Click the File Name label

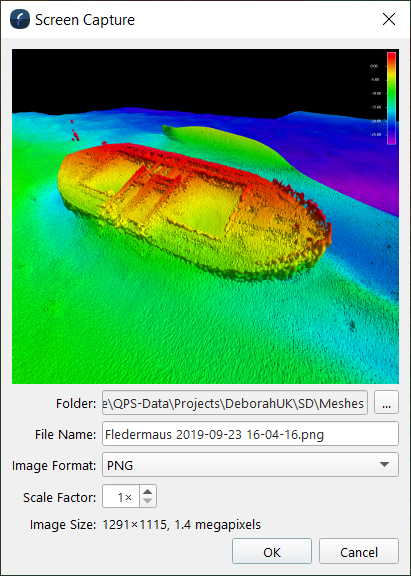click(x=65, y=435)
